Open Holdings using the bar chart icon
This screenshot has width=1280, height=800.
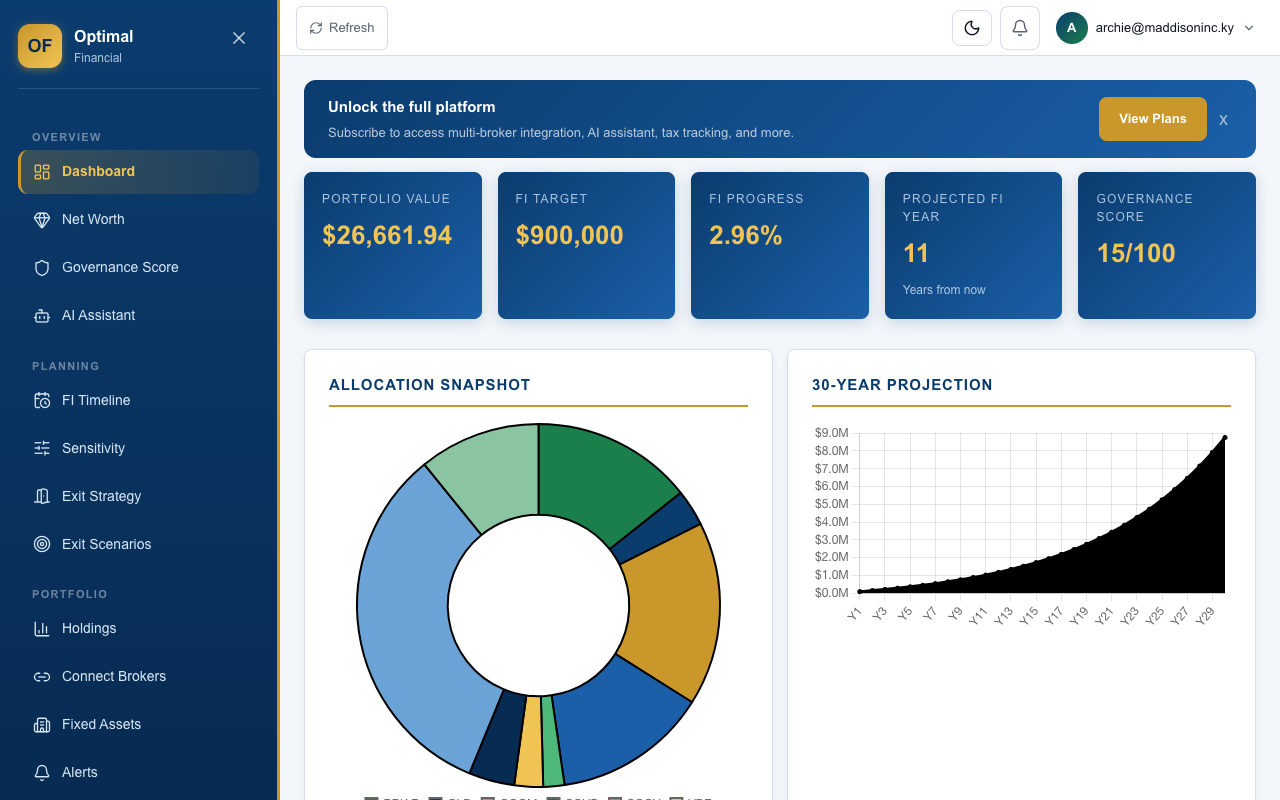pyautogui.click(x=41, y=628)
